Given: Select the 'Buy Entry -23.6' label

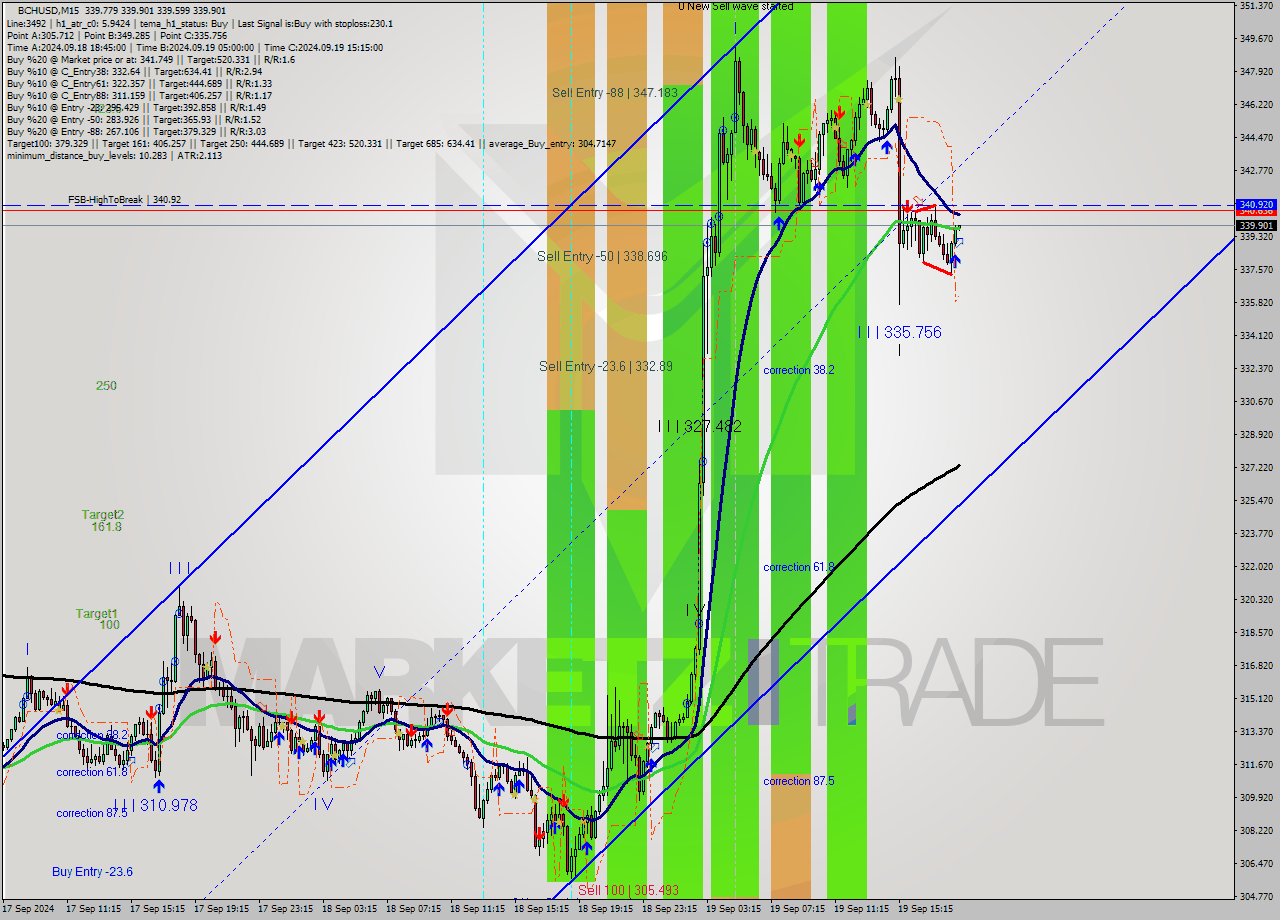Looking at the screenshot, I should (x=92, y=872).
